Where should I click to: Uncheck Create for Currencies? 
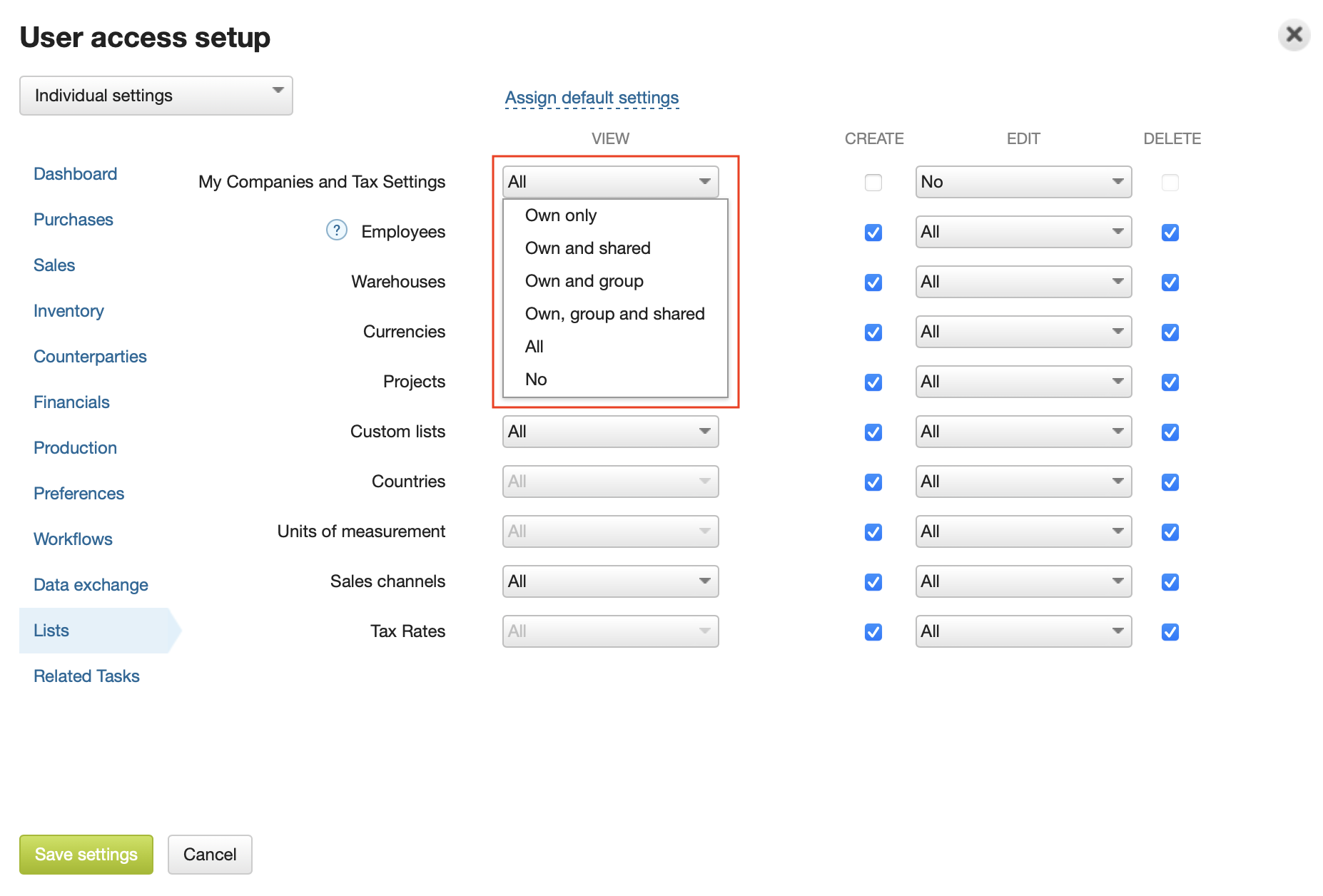(x=873, y=332)
